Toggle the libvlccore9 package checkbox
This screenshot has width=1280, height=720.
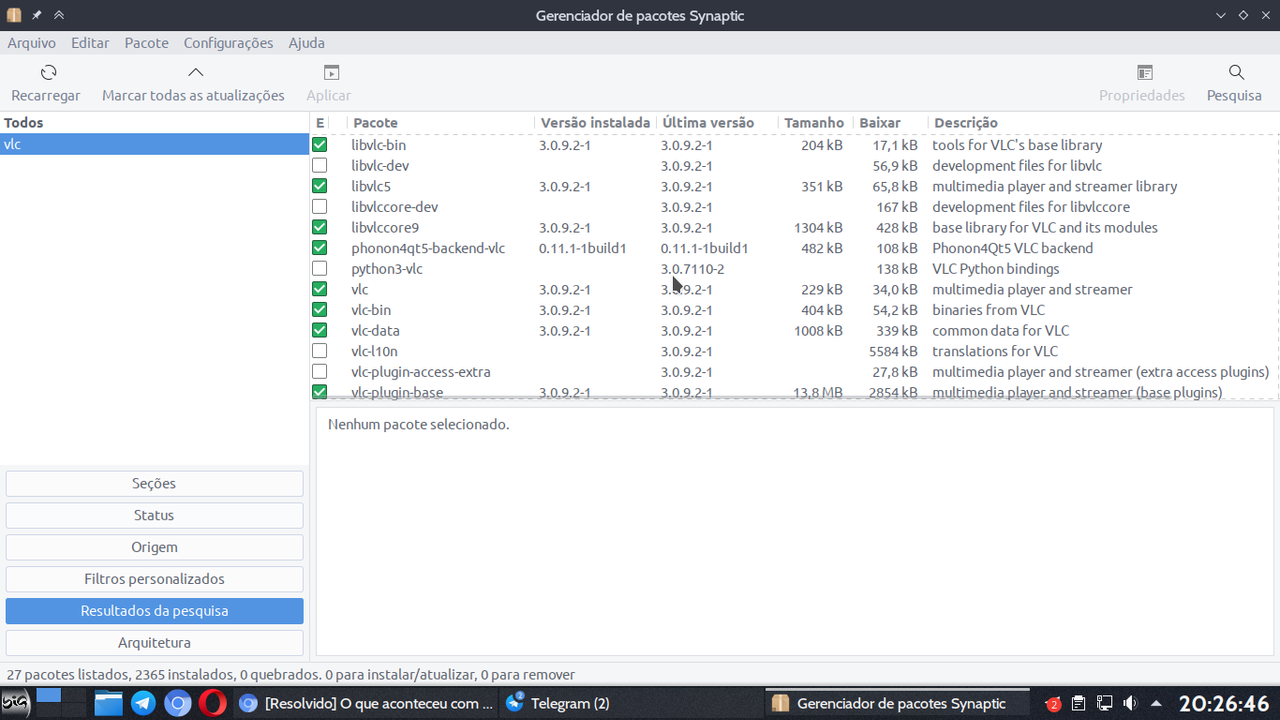pos(320,227)
